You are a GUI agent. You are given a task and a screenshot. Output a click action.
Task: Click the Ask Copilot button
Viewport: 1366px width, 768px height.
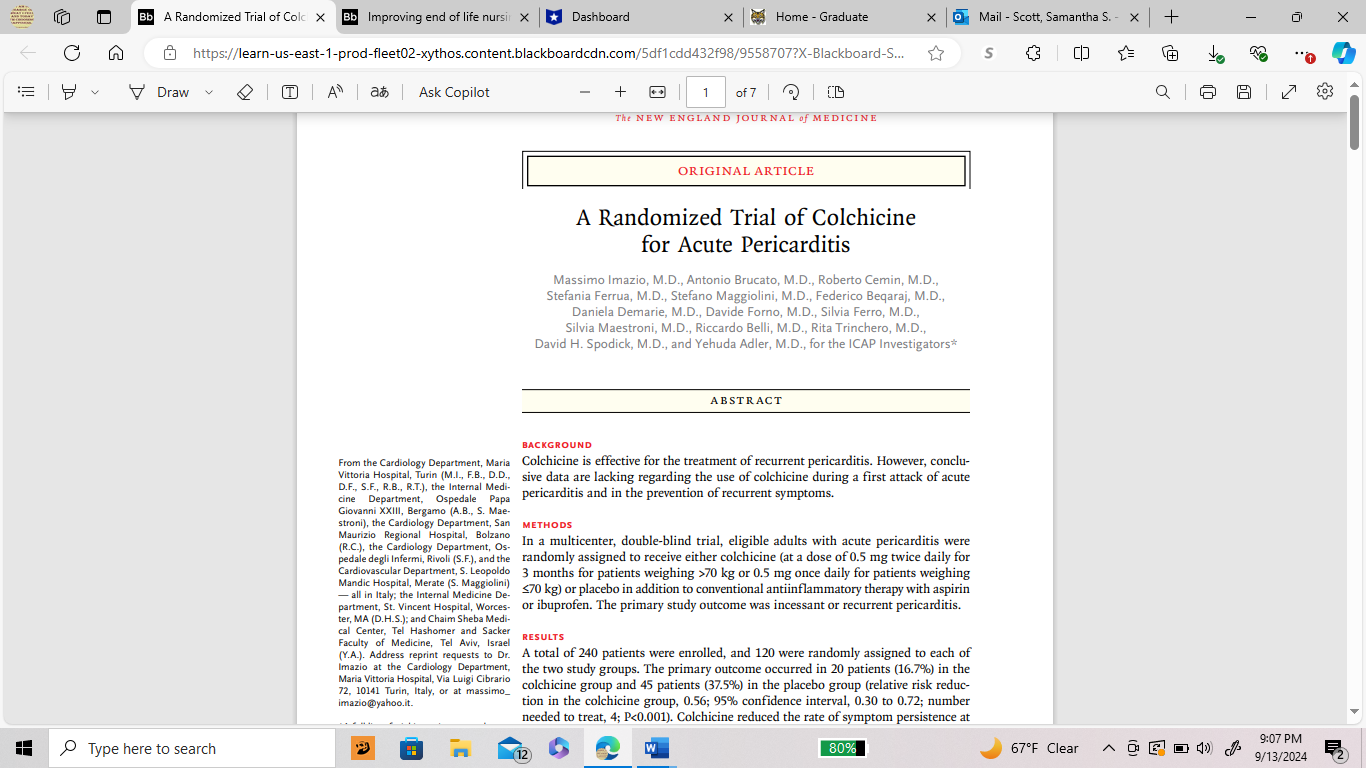pyautogui.click(x=454, y=92)
